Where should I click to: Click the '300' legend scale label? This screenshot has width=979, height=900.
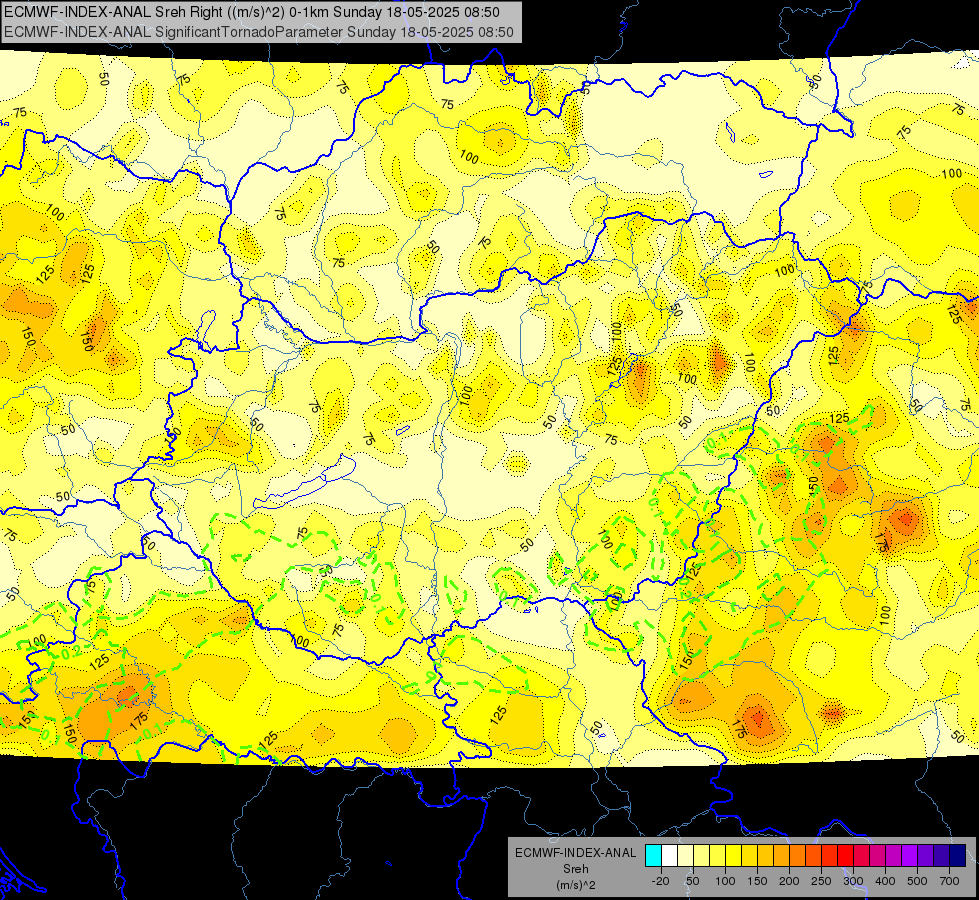853,881
